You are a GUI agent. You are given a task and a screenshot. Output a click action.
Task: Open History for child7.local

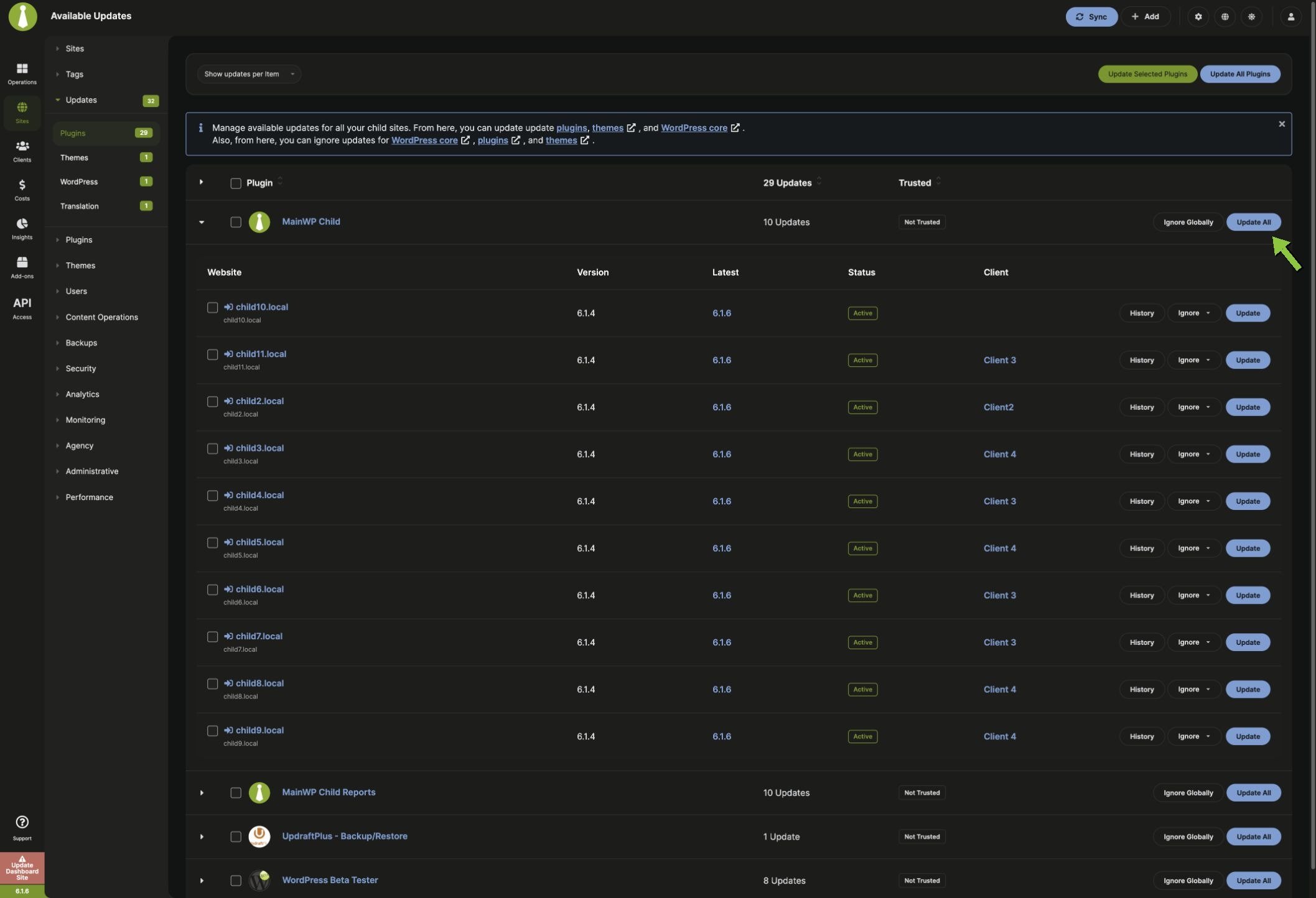click(x=1142, y=642)
